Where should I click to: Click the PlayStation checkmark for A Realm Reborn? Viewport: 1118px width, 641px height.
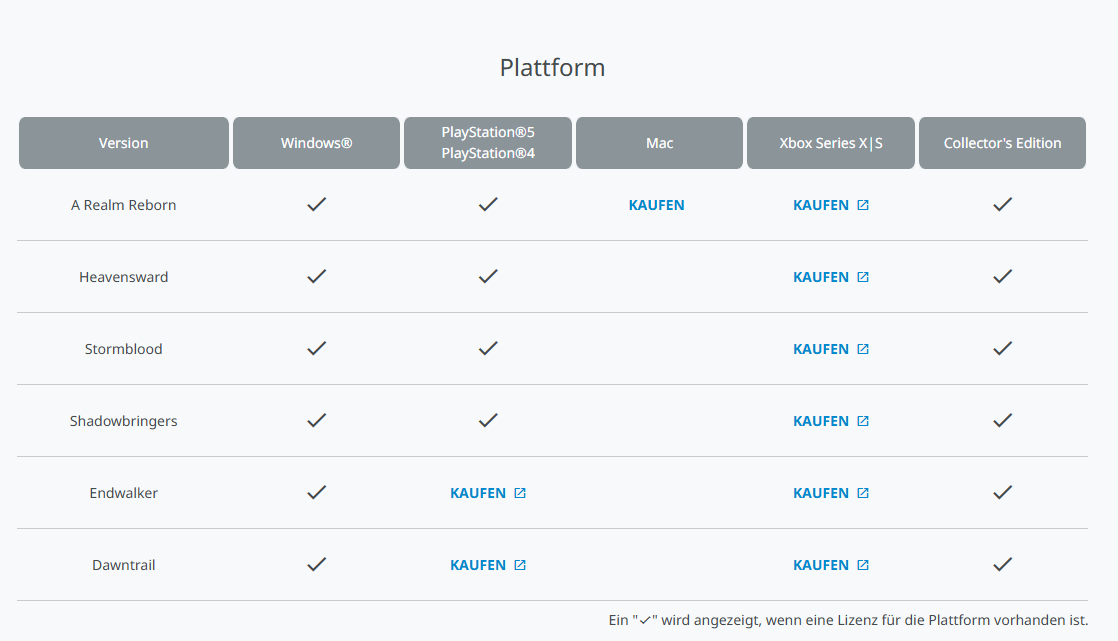coord(488,205)
